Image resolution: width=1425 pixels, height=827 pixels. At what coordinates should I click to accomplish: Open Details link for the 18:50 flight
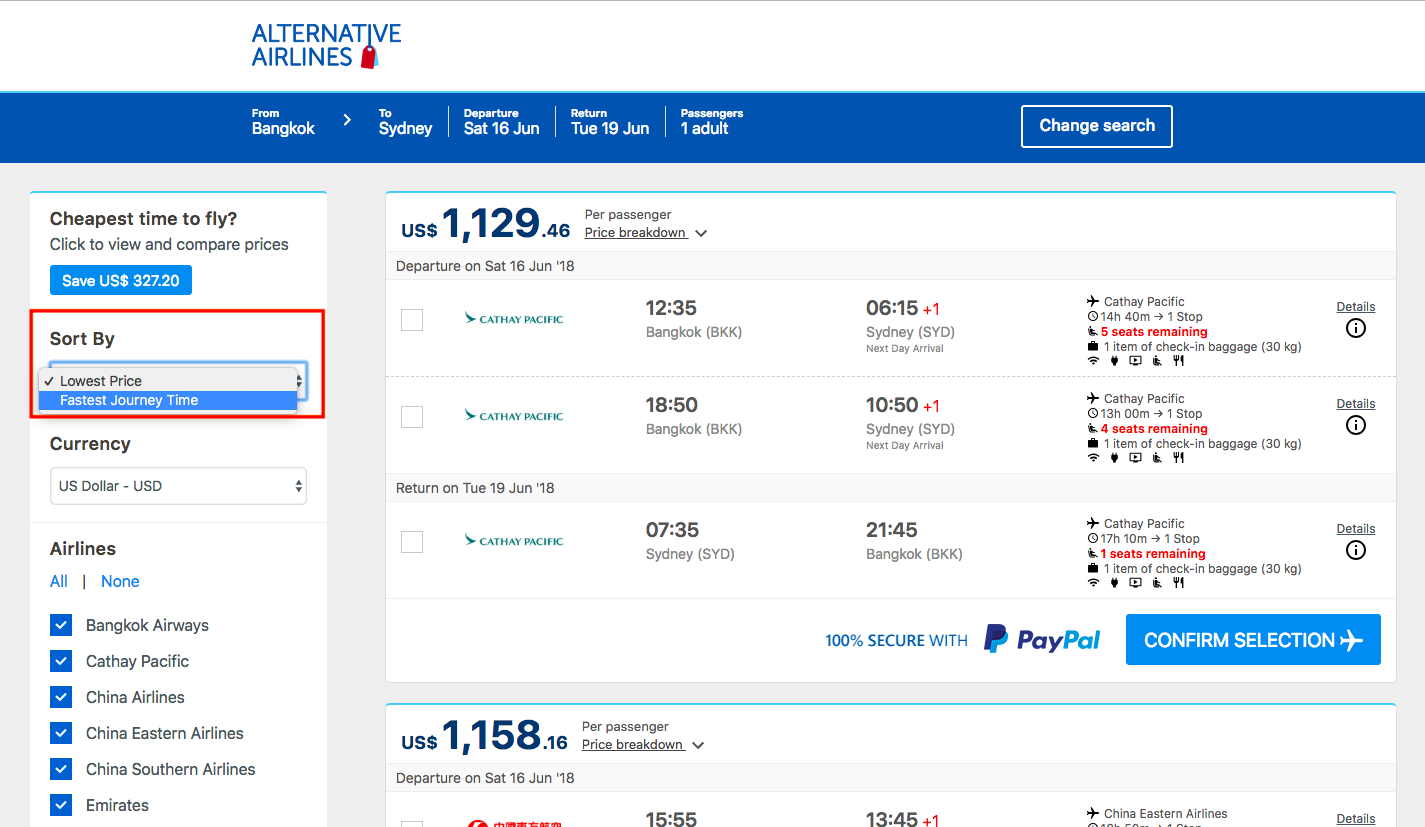[1355, 404]
